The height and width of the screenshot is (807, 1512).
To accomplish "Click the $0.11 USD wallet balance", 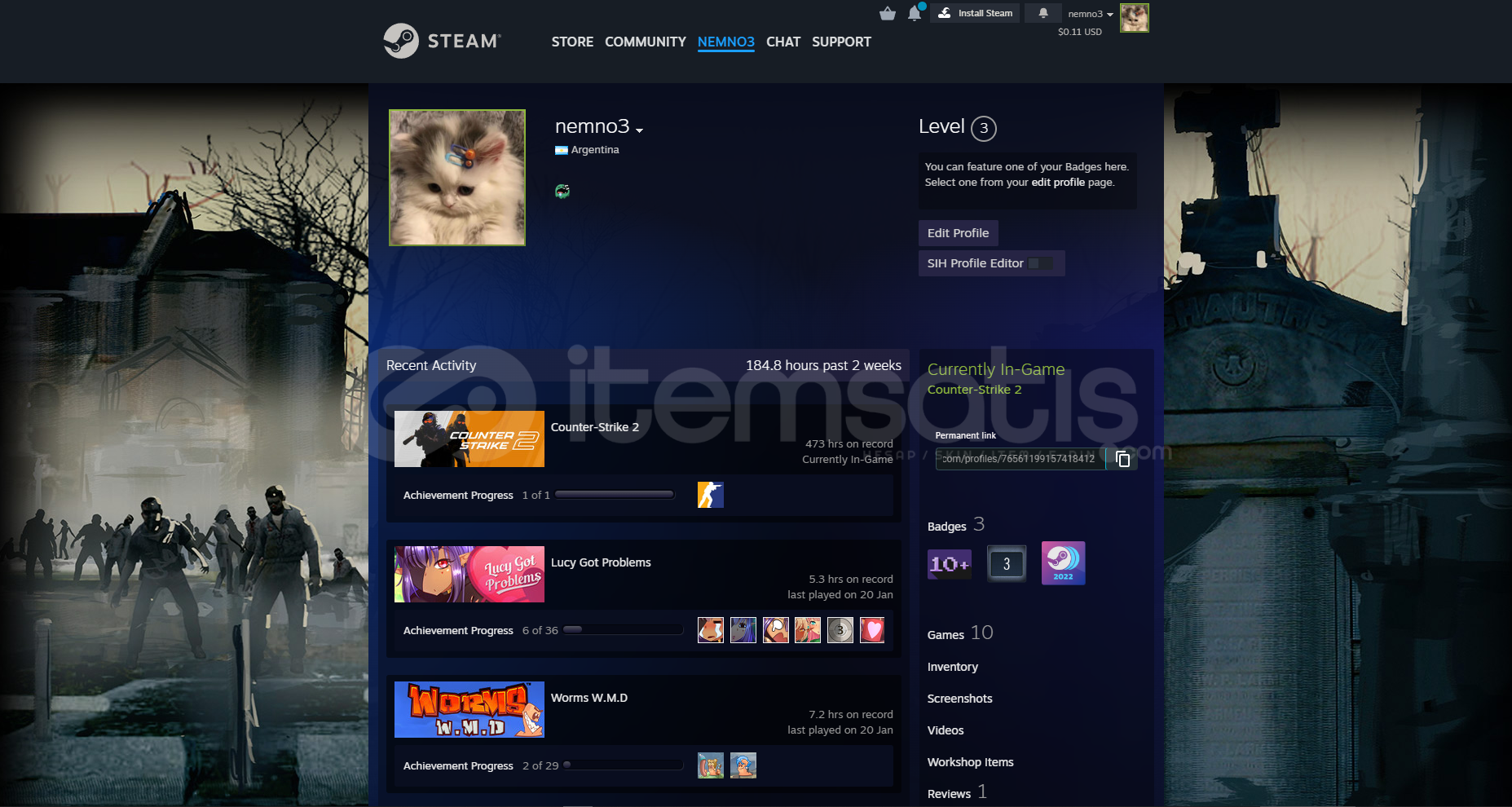I will click(x=1079, y=32).
